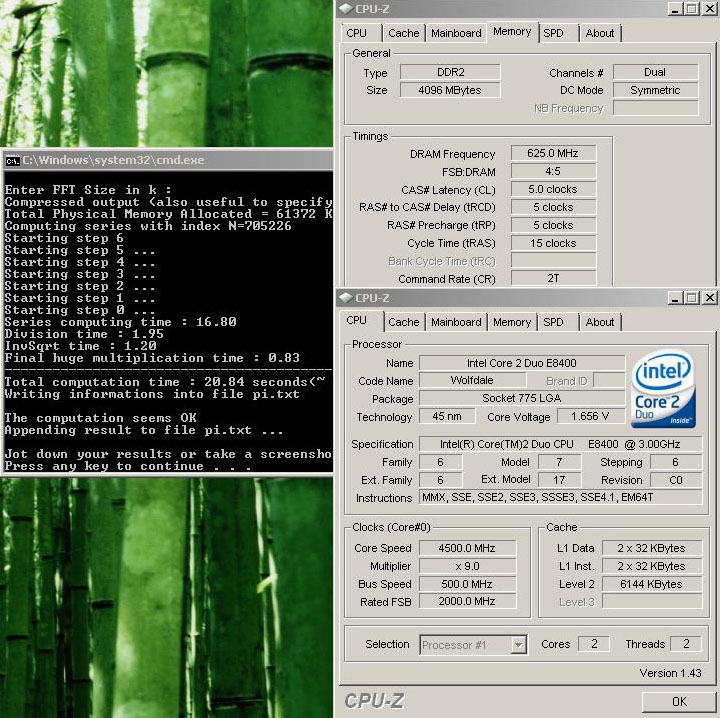Viewport: 720px width, 718px height.
Task: Click the DDR2 memory type field
Action: (450, 72)
